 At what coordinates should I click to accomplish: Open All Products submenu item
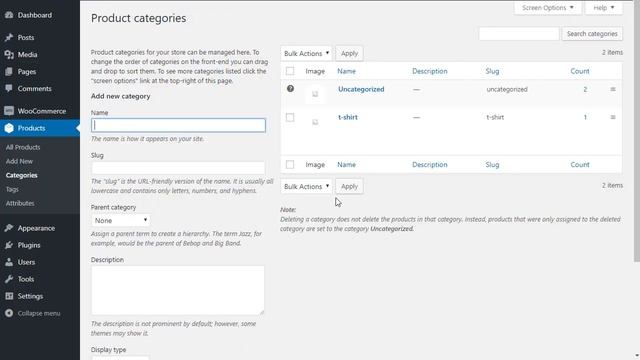pyautogui.click(x=23, y=147)
